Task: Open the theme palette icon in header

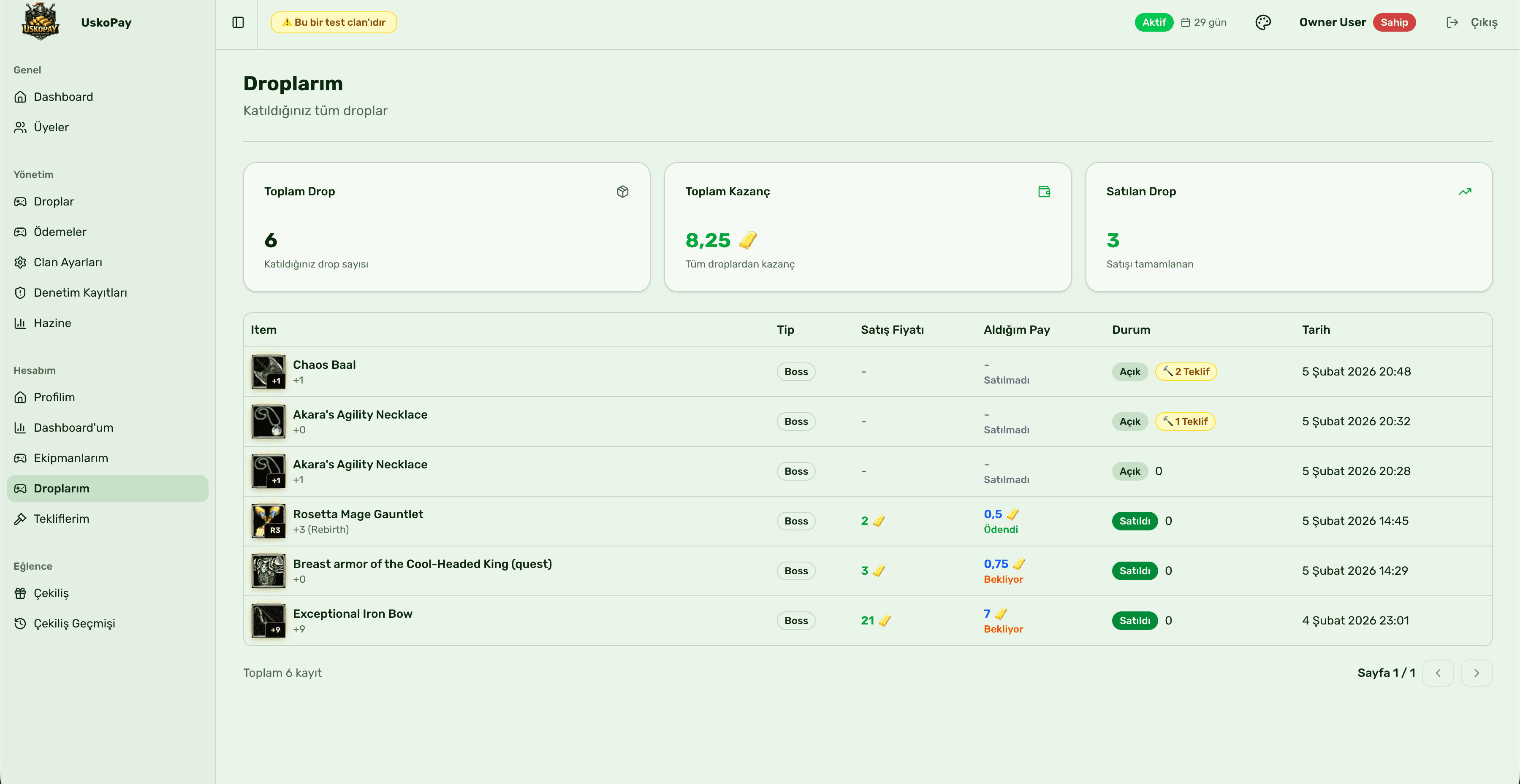Action: point(1263,22)
